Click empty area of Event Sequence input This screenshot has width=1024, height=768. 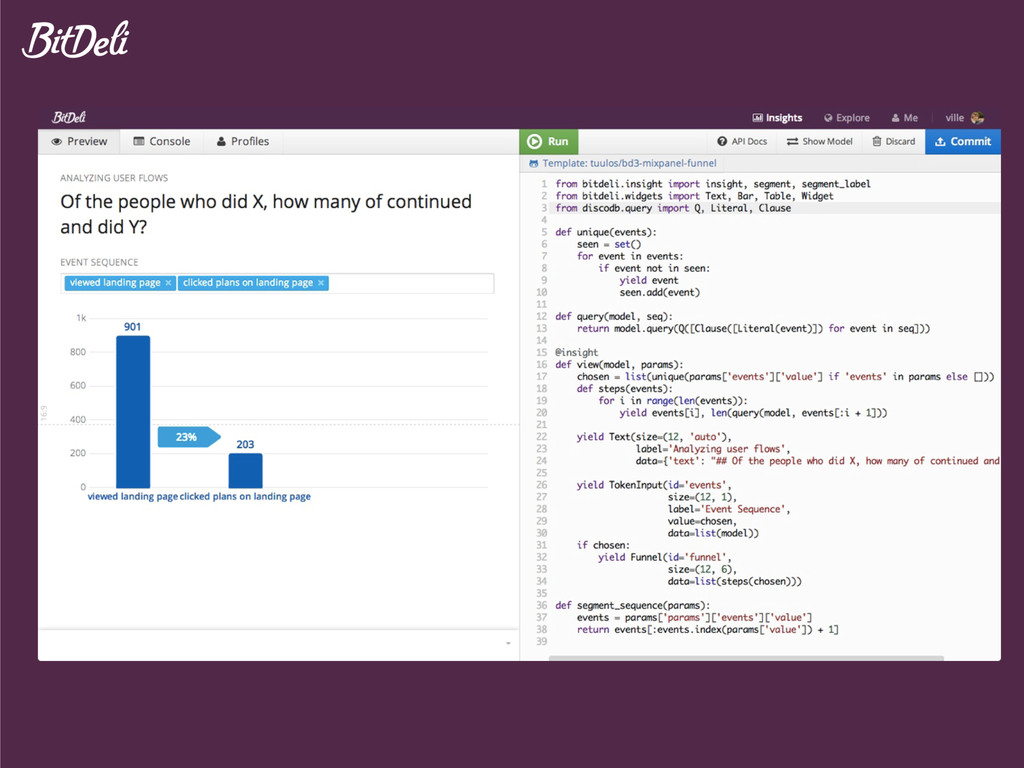pyautogui.click(x=411, y=283)
